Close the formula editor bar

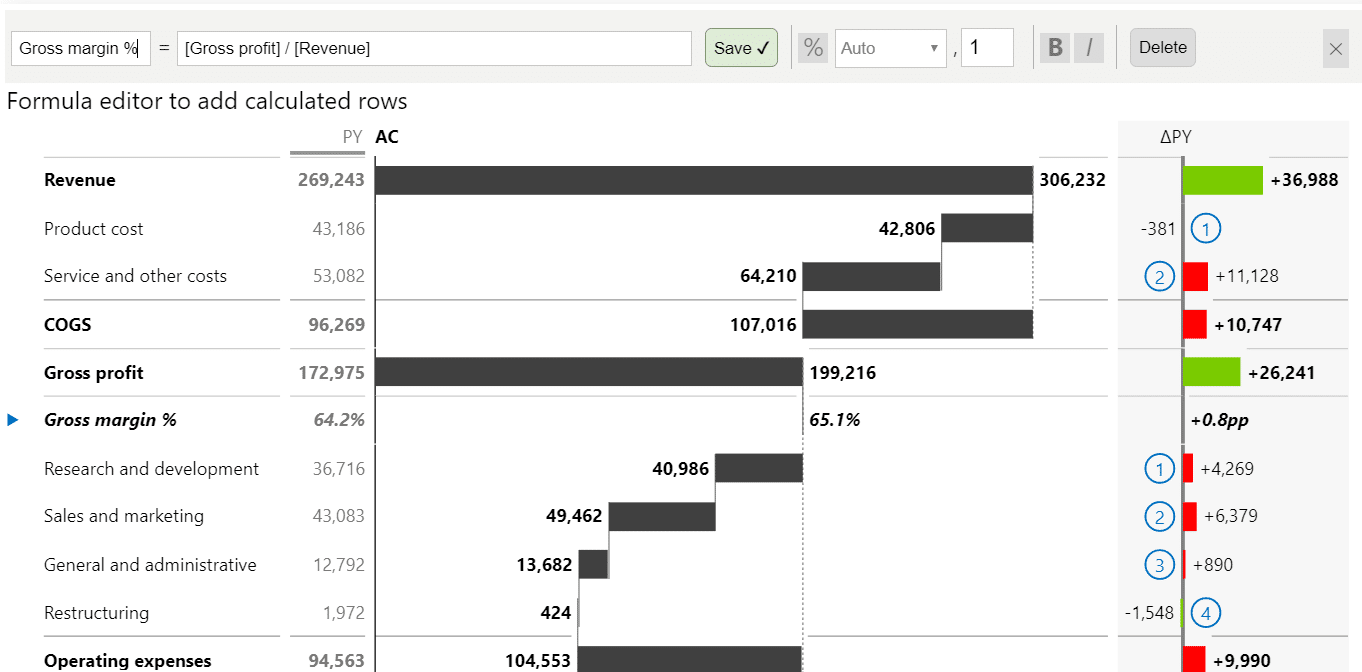[x=1335, y=49]
